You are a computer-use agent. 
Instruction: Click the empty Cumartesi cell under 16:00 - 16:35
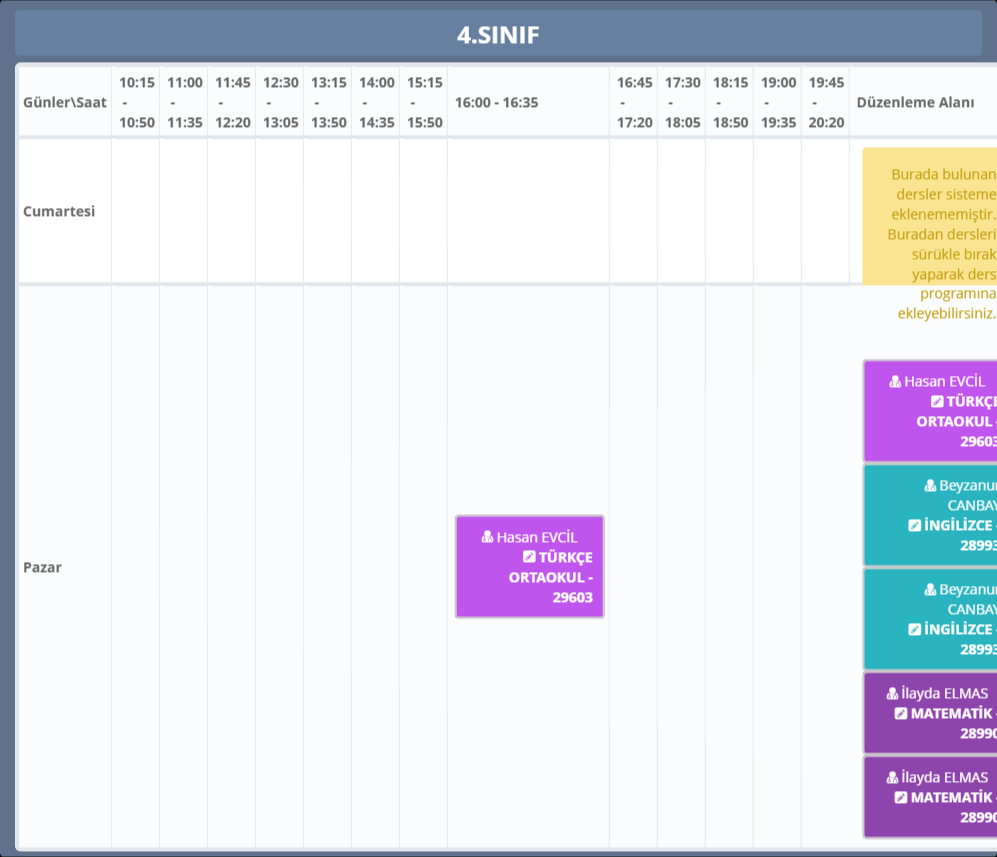pos(528,212)
